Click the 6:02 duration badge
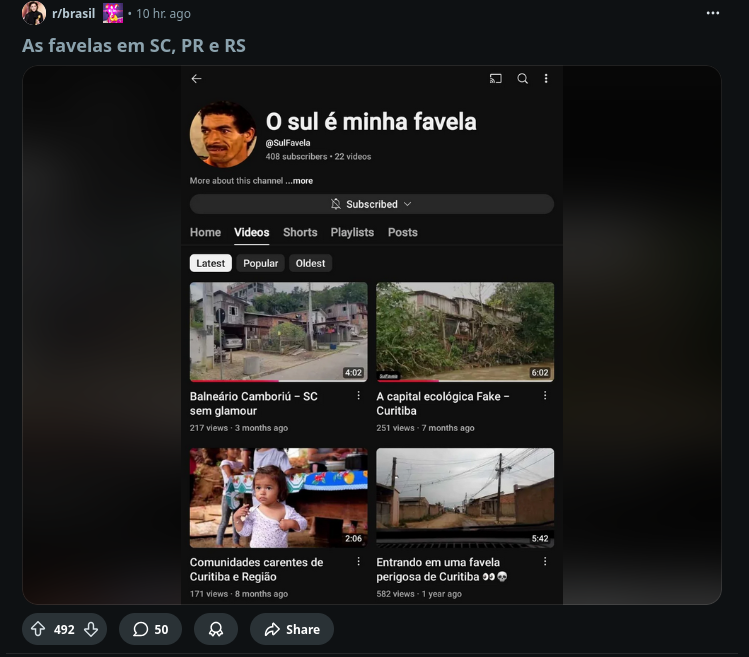 coord(540,373)
